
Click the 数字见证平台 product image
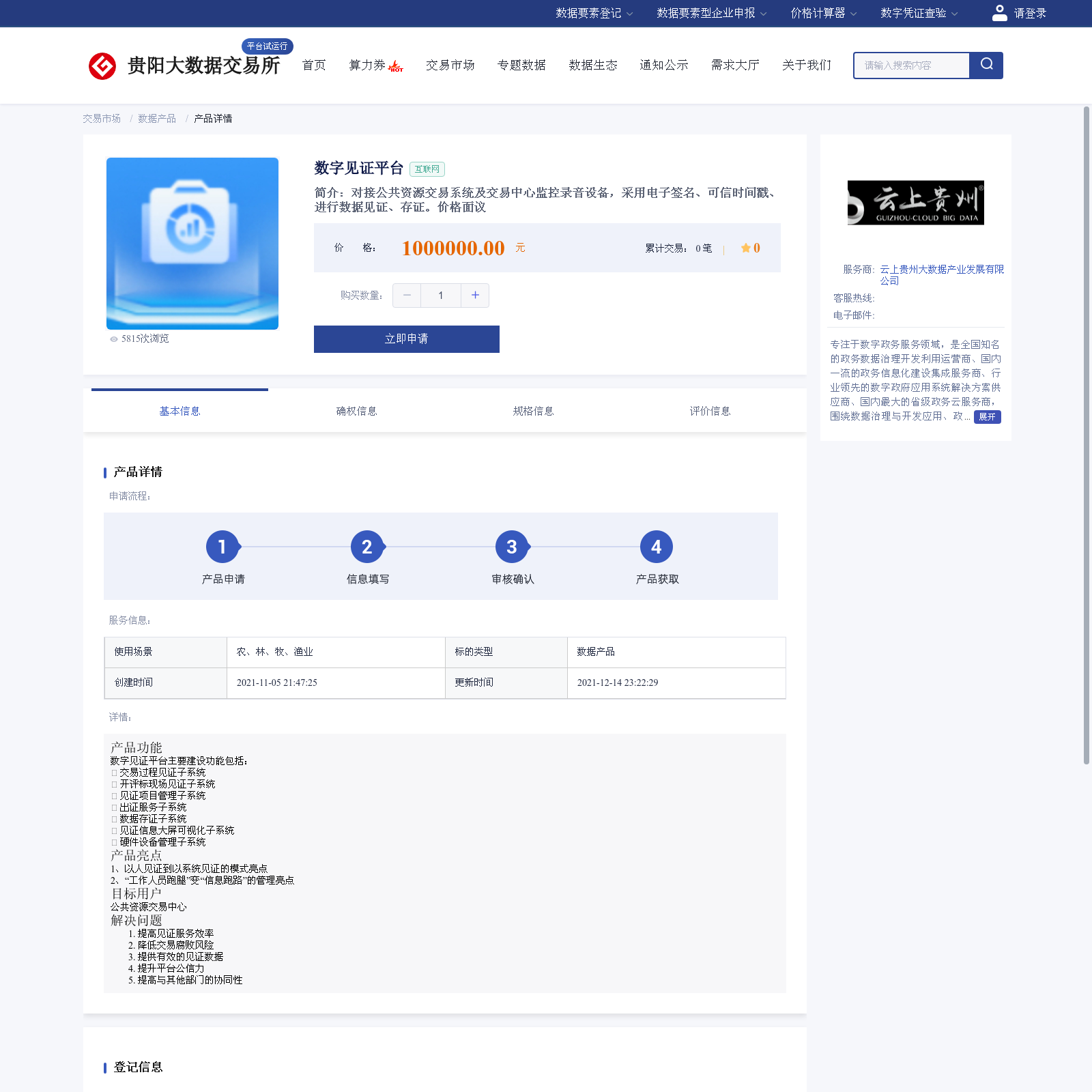[x=192, y=244]
